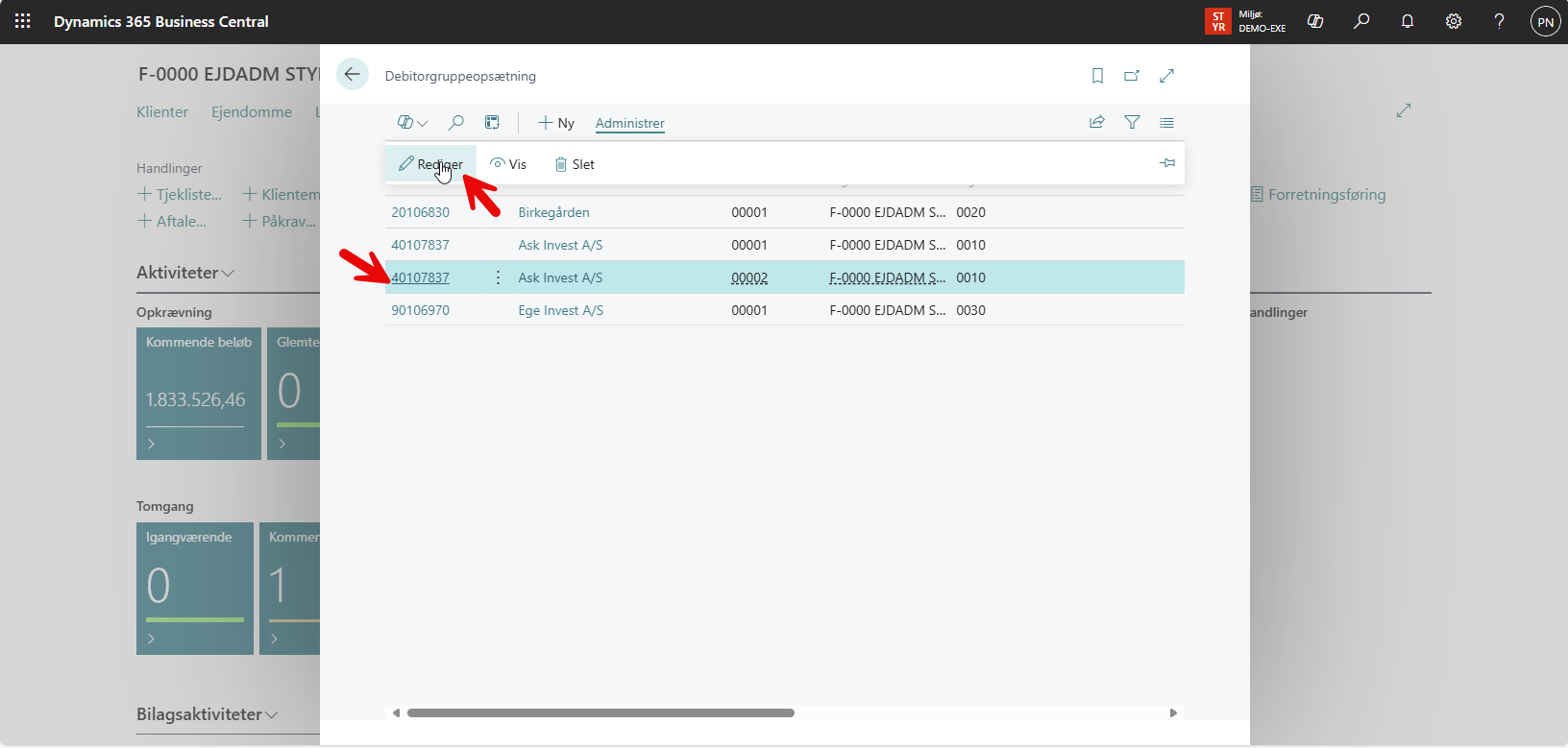Select the Ege Invest A/S cell
The width and height of the screenshot is (1568, 748).
coord(561,310)
